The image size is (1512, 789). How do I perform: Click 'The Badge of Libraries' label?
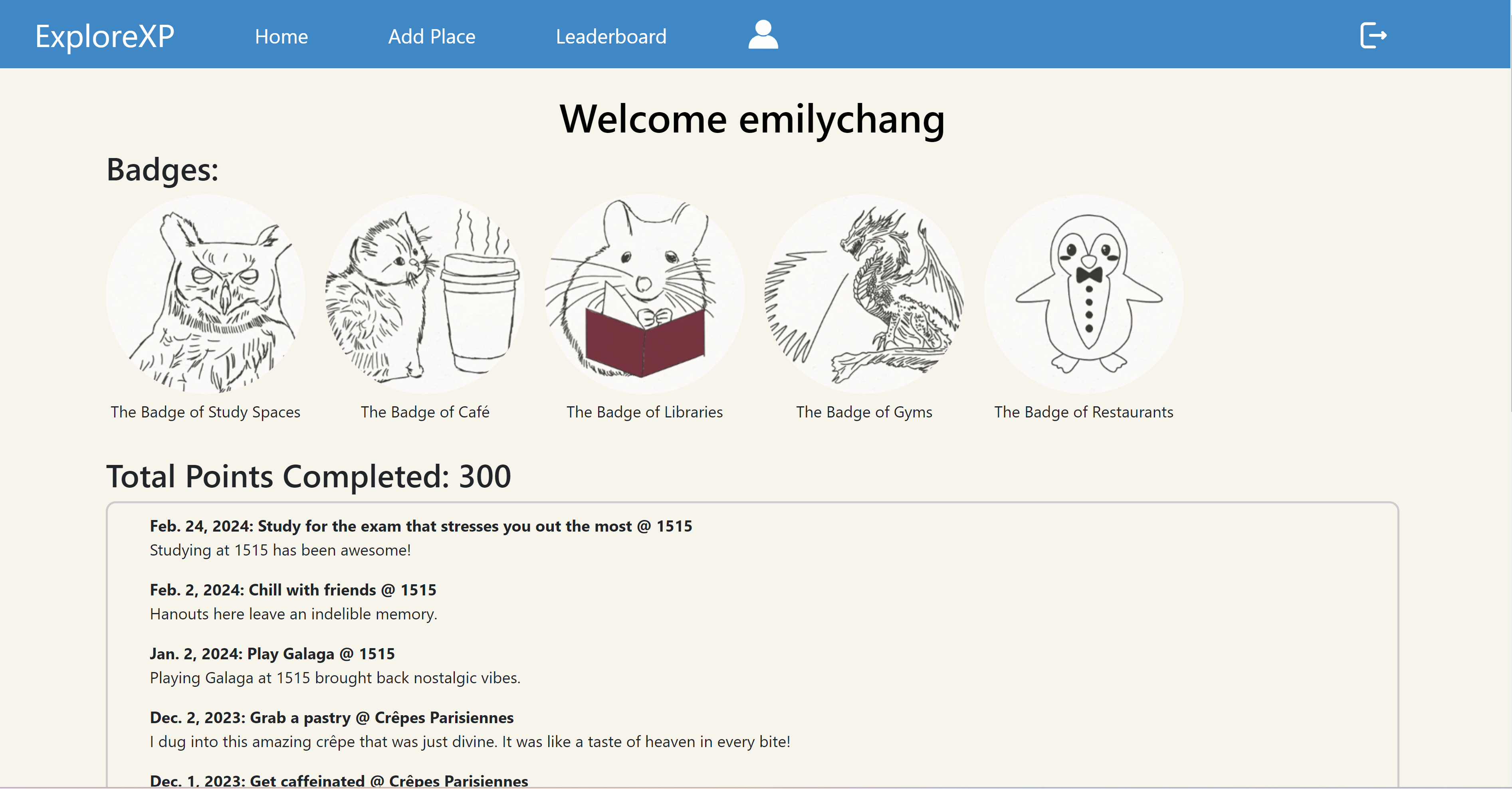coord(644,412)
